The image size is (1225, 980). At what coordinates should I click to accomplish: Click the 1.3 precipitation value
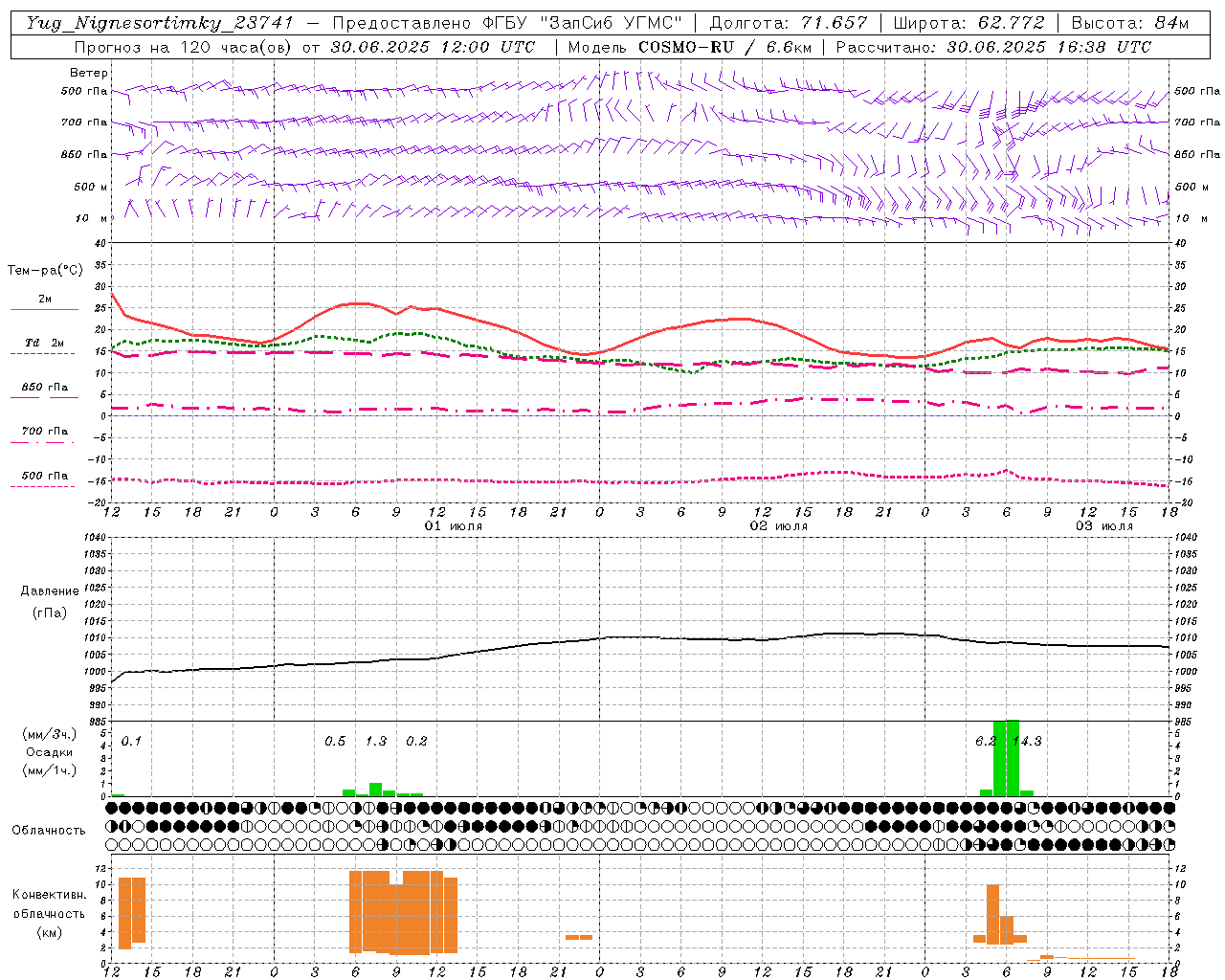pyautogui.click(x=376, y=741)
